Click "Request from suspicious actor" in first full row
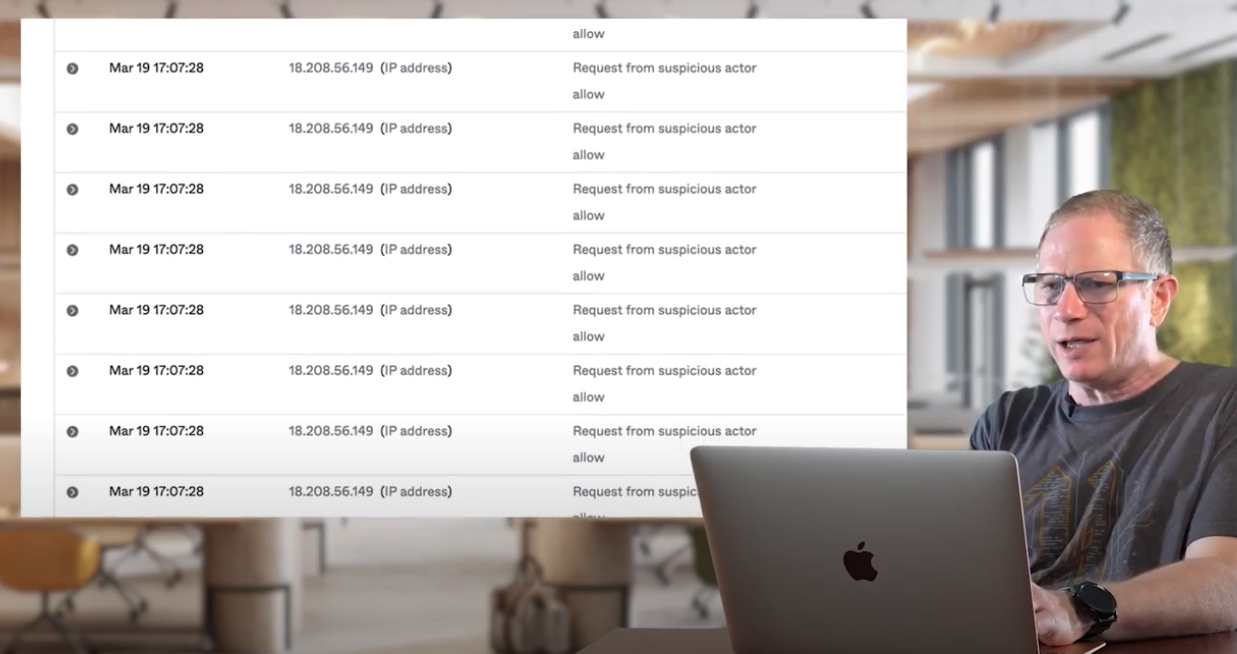1237x654 pixels. [664, 68]
